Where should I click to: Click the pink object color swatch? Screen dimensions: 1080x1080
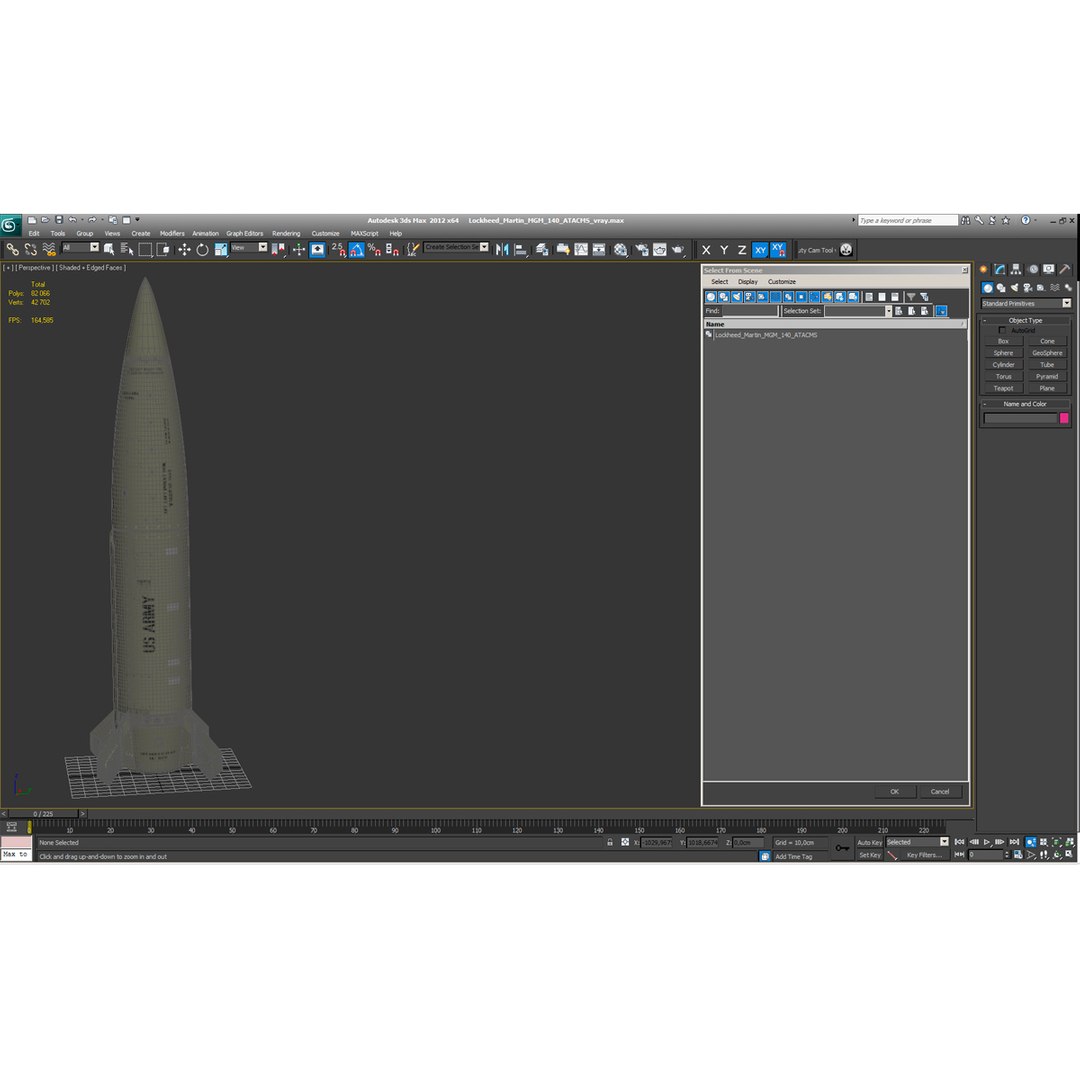click(1063, 418)
